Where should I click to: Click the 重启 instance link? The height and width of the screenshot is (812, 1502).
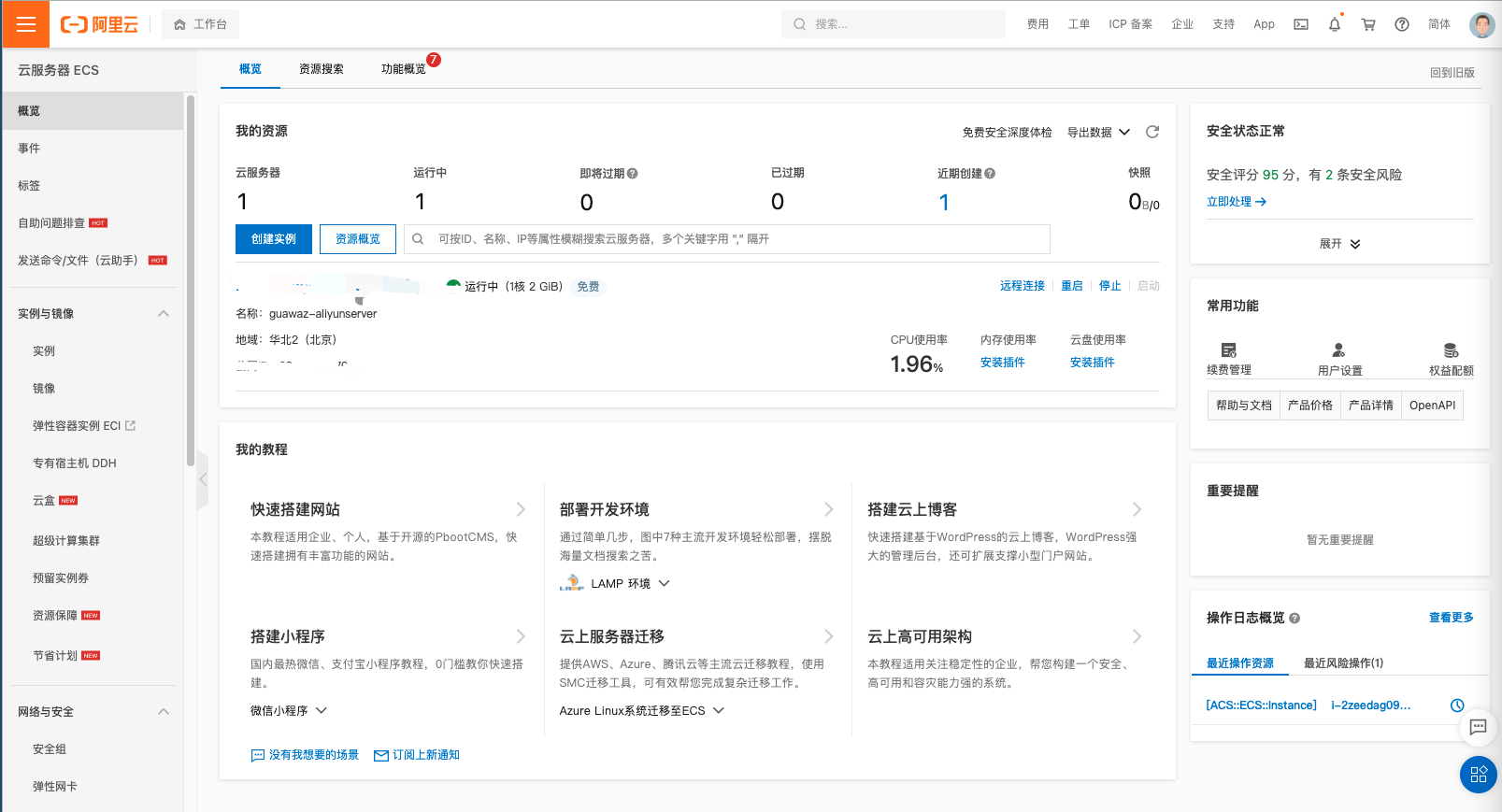[1072, 286]
